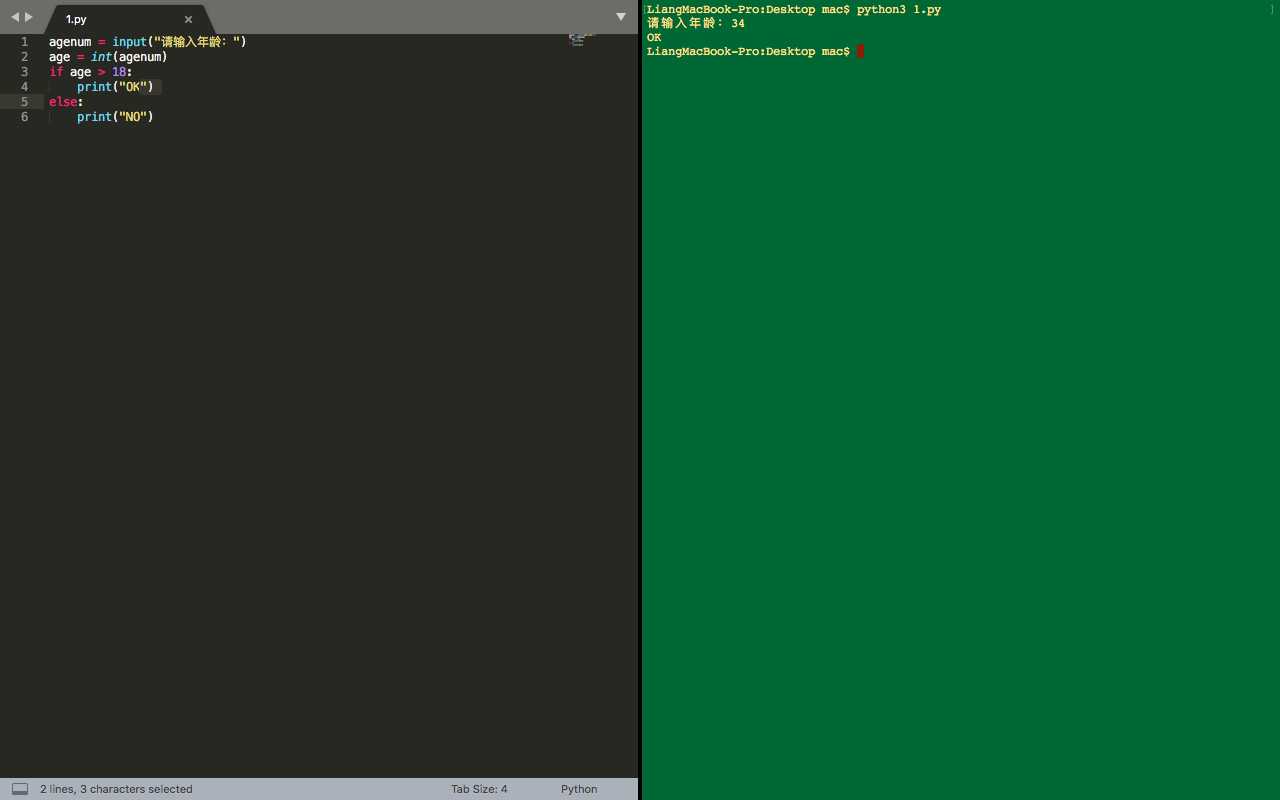1280x800 pixels.
Task: Click line number 6 in the gutter
Action: coord(24,117)
